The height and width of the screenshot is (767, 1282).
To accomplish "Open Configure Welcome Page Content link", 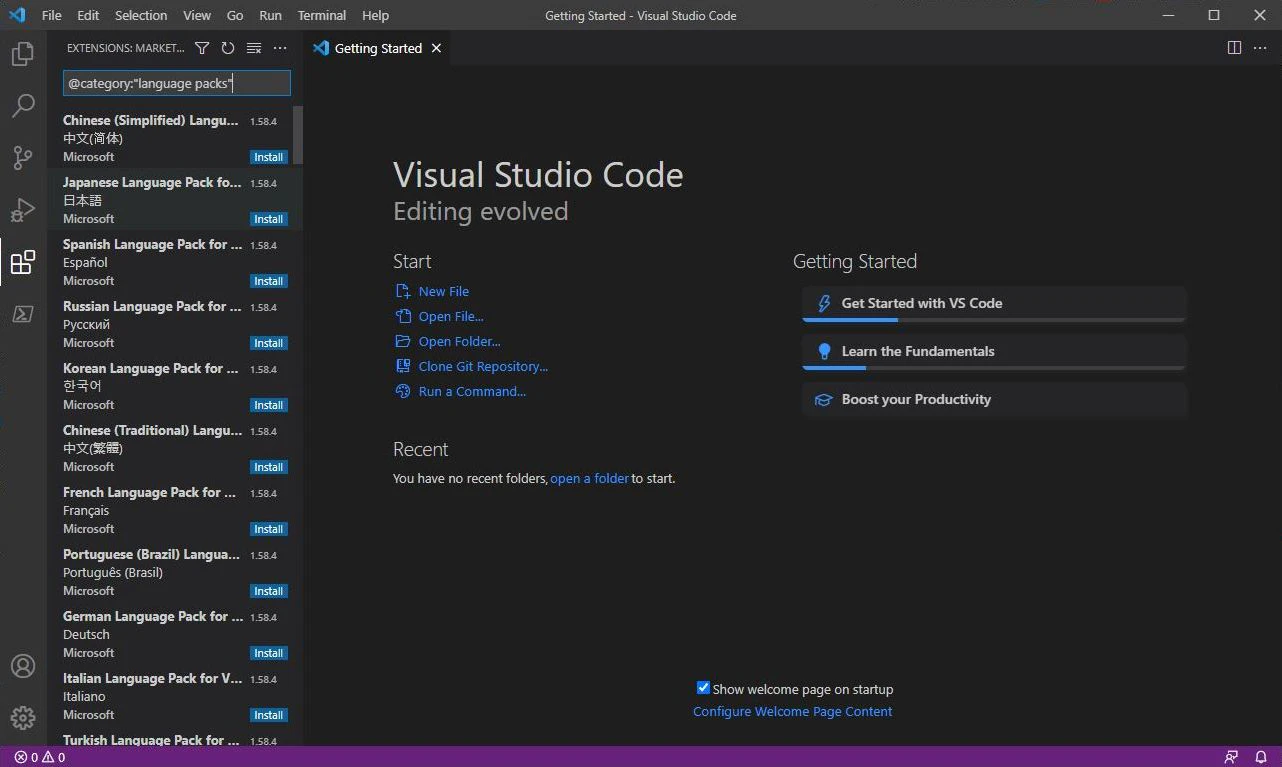I will pyautogui.click(x=793, y=711).
